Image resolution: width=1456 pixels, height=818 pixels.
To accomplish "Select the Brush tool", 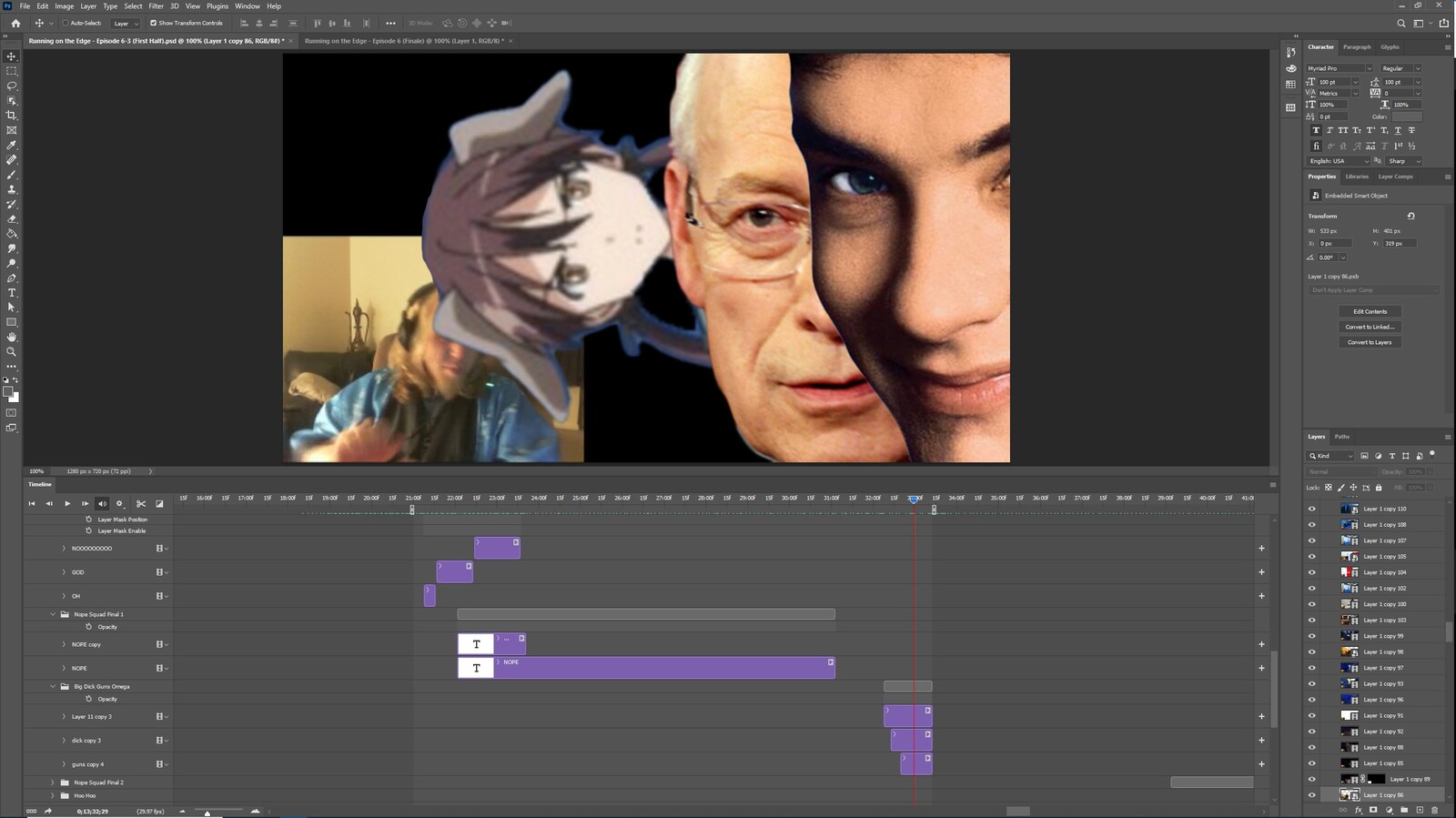I will 12,175.
